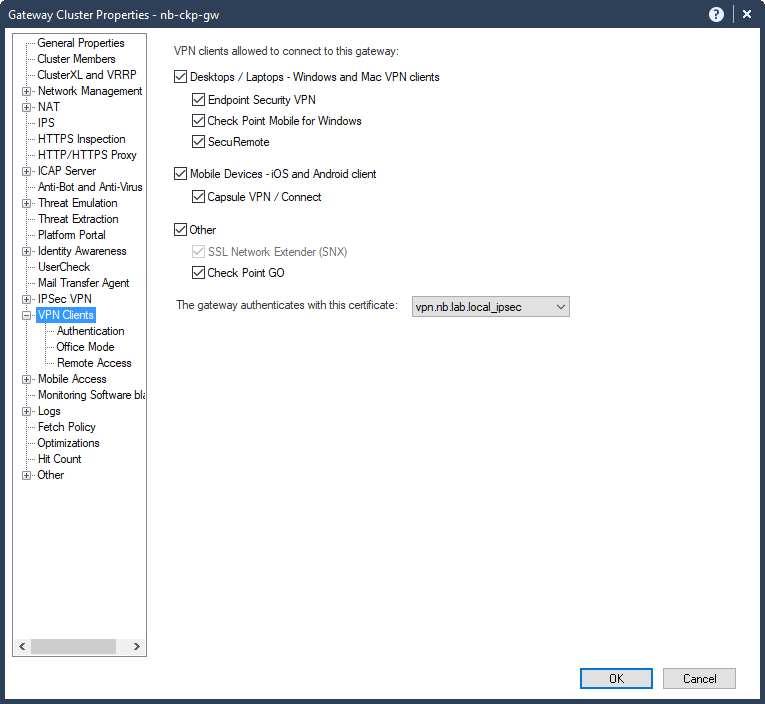Open the IPSec VPN page
Image resolution: width=765 pixels, height=704 pixels.
coord(65,299)
